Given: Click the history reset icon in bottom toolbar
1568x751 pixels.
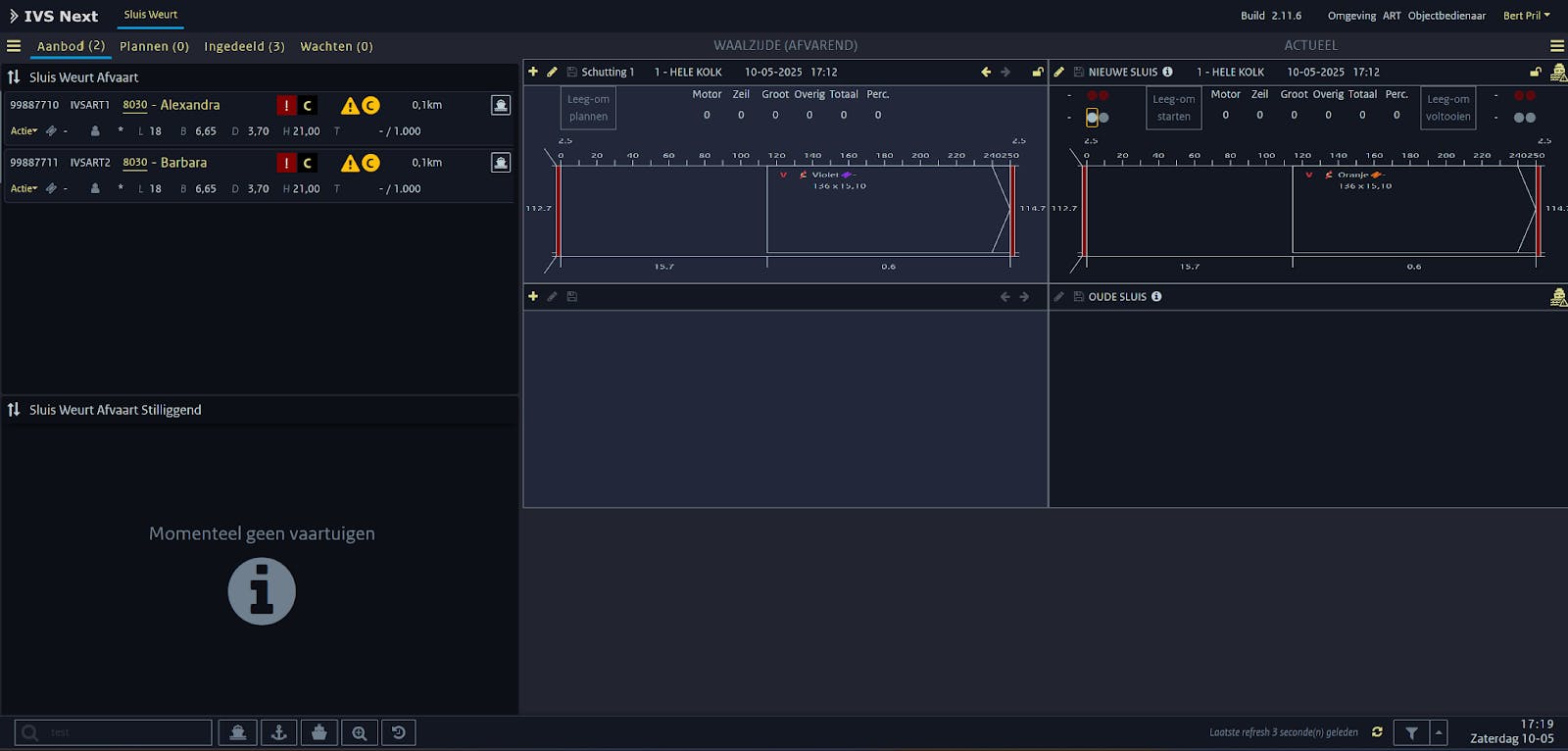Looking at the screenshot, I should (399, 732).
